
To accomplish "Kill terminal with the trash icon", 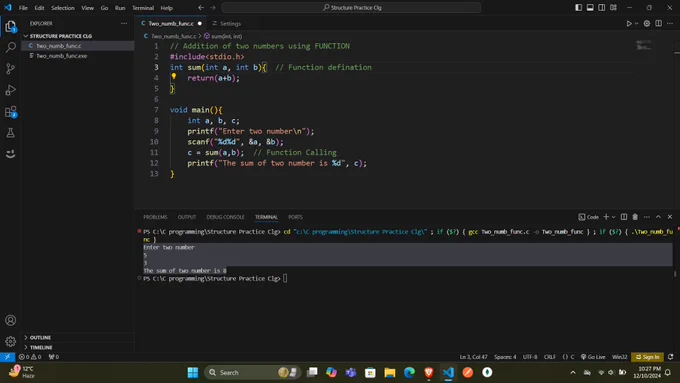I will click(635, 217).
